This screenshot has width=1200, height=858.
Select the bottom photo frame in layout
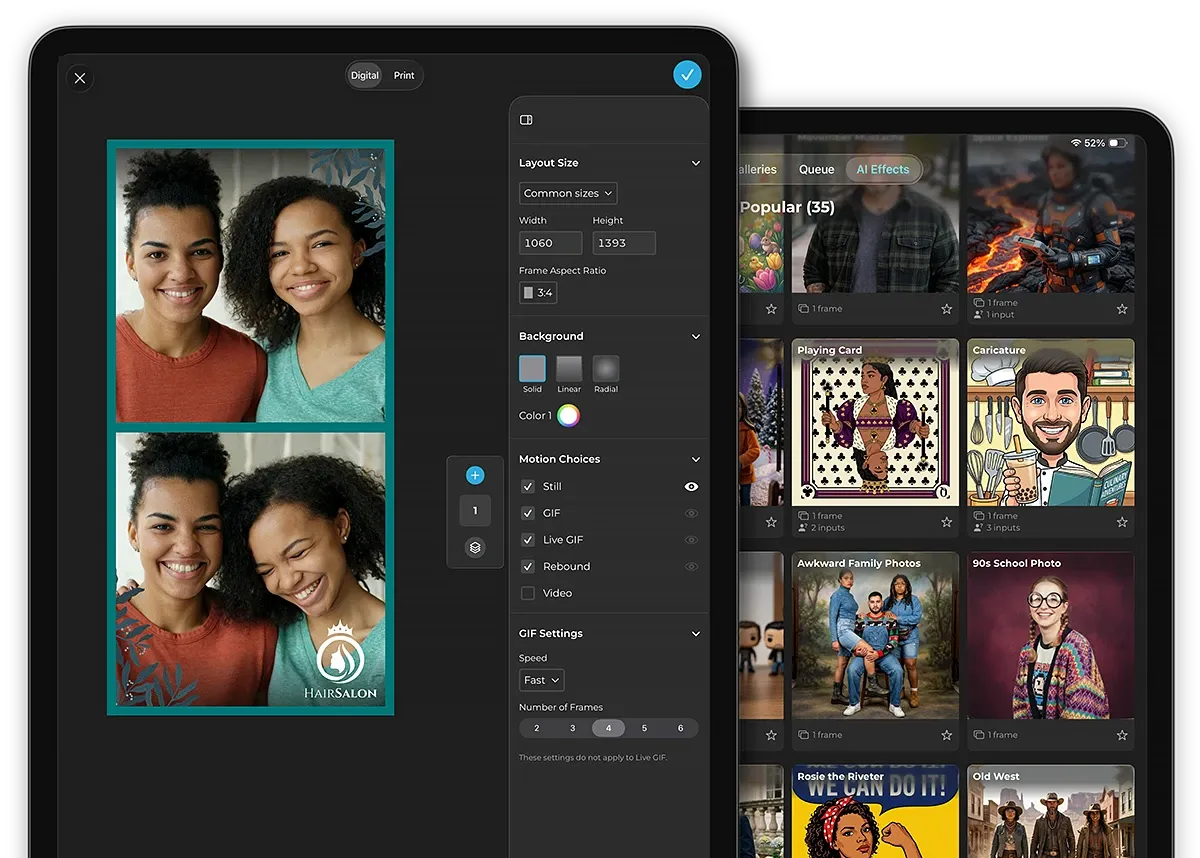click(251, 569)
